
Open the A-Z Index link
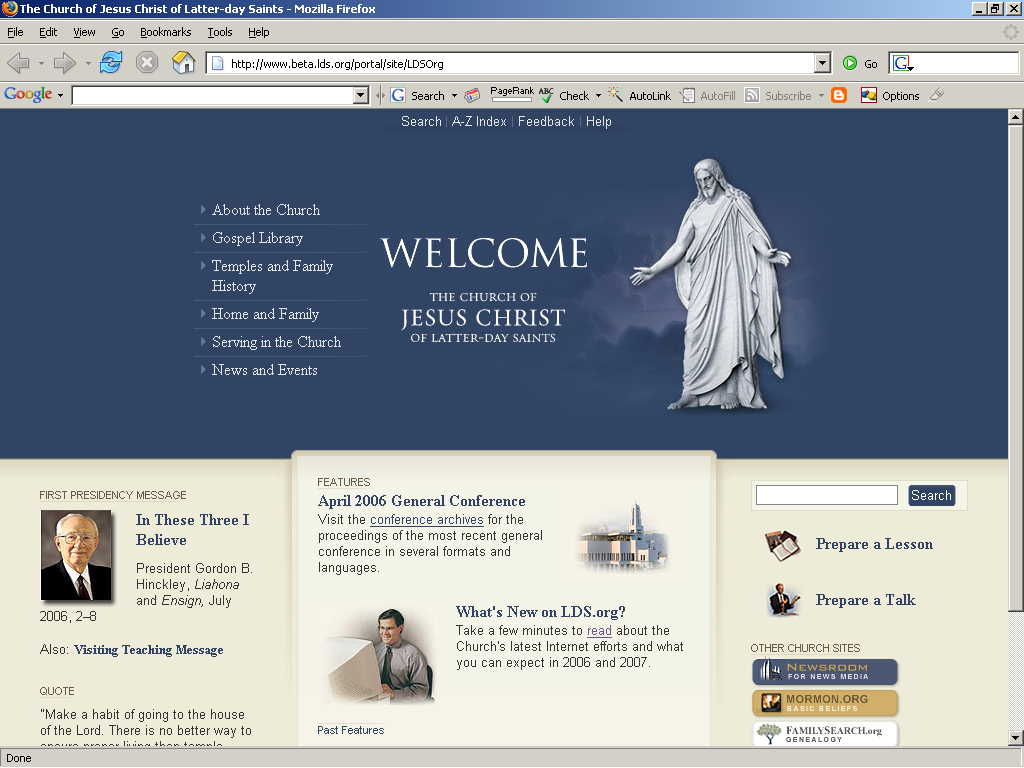[x=479, y=121]
